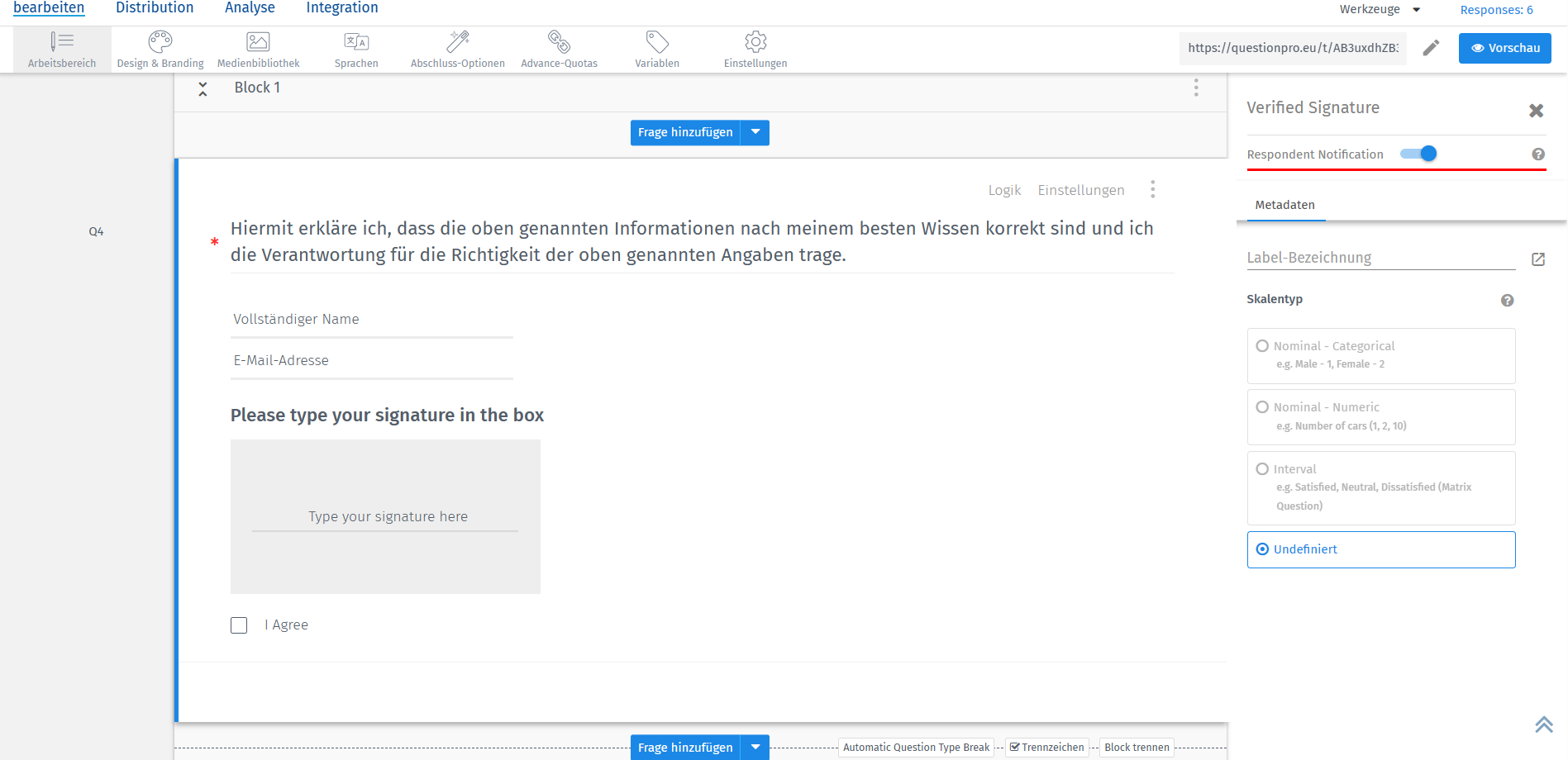The width and height of the screenshot is (1568, 760).
Task: Open survey Einstellungen
Action: point(754,48)
